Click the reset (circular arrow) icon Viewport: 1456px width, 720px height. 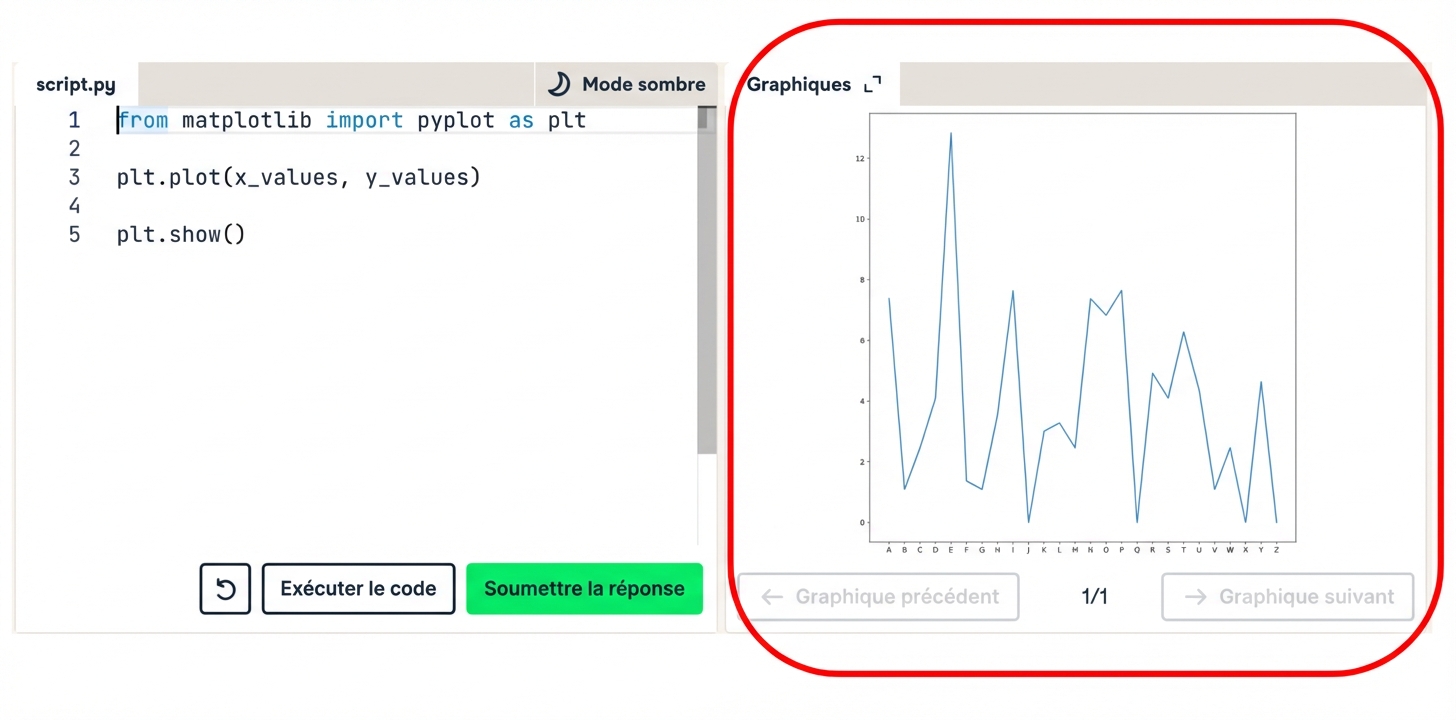click(224, 589)
